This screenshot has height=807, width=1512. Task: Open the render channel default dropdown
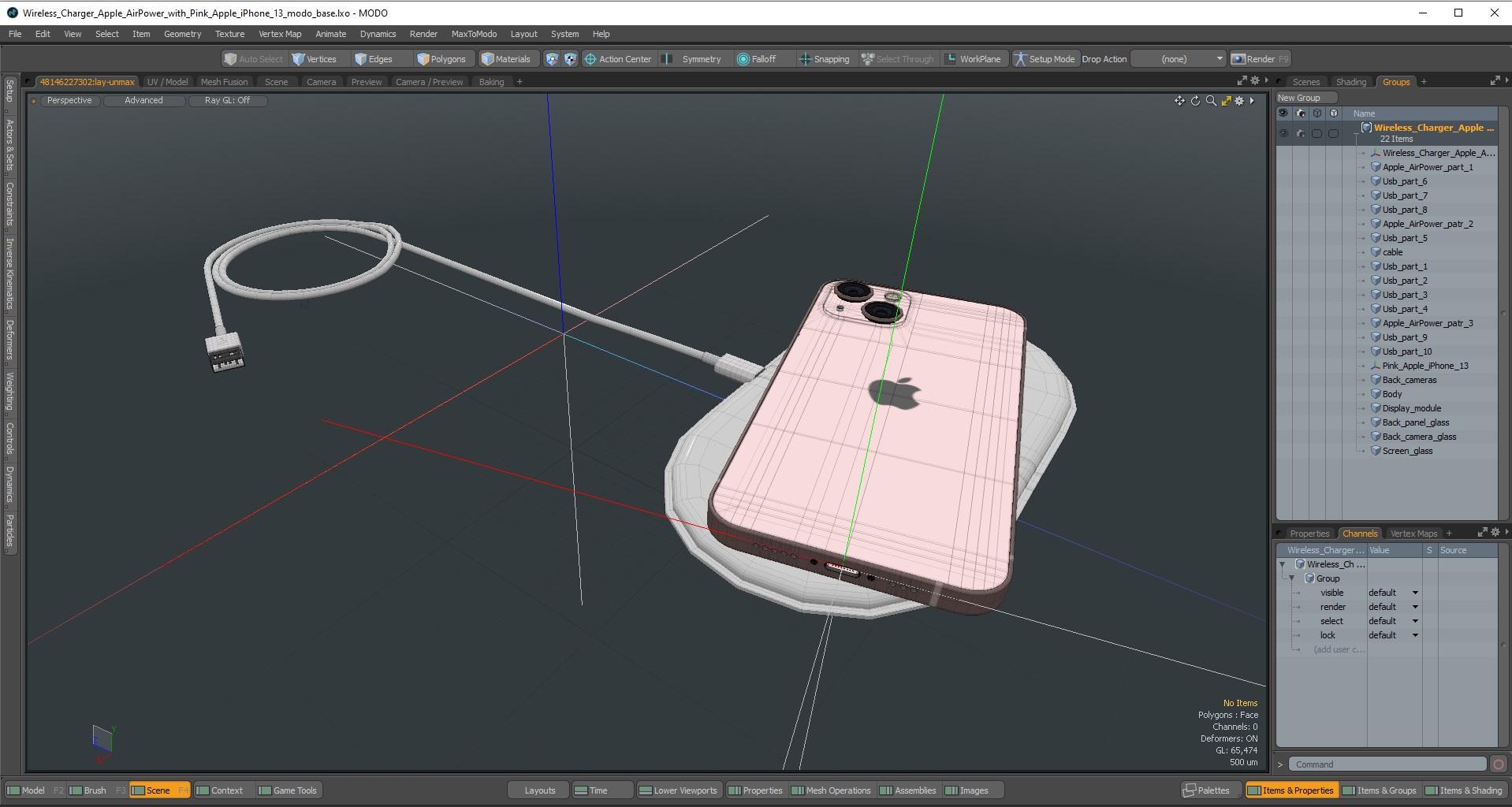(1394, 607)
